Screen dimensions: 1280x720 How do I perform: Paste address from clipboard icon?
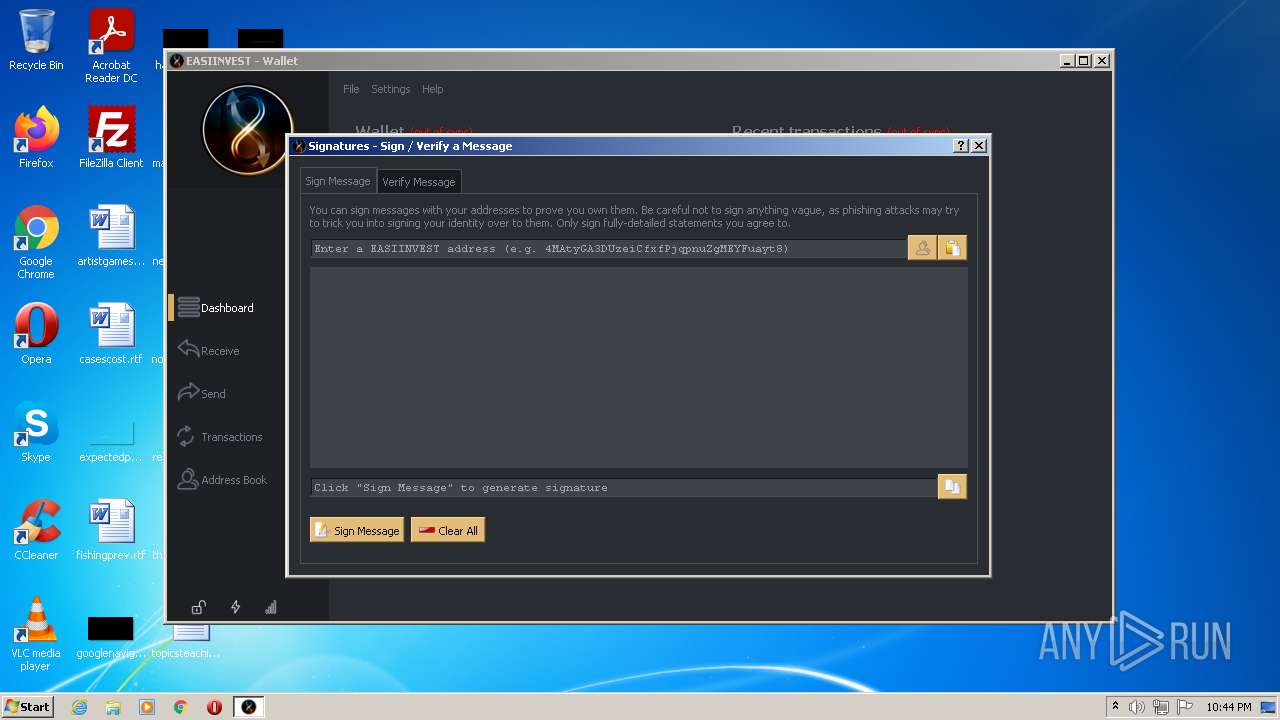point(952,248)
